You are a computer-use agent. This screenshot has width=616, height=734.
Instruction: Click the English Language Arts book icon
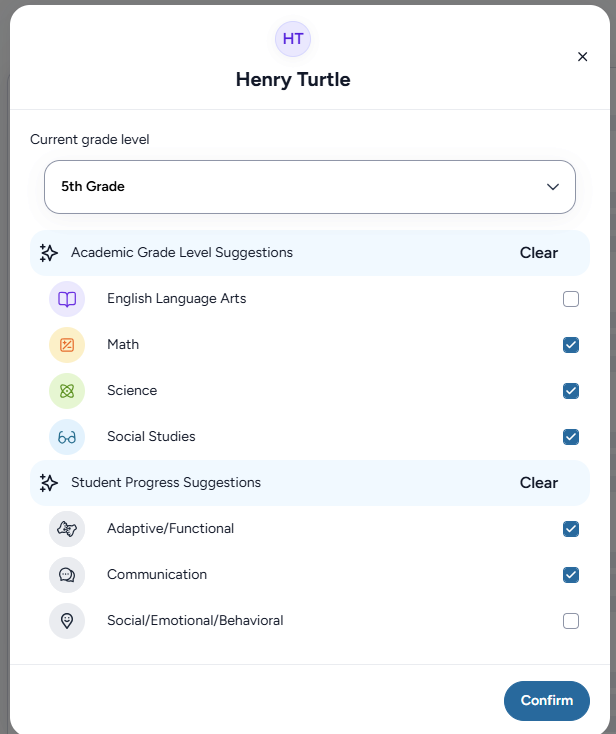point(67,299)
